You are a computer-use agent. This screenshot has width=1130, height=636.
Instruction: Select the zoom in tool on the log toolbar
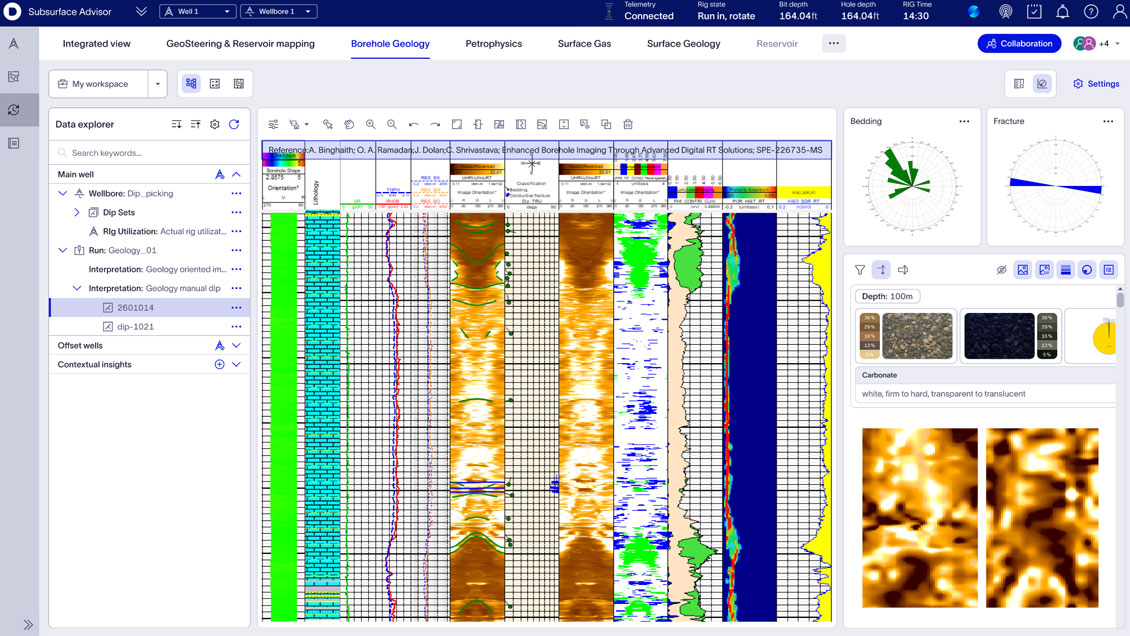tap(370, 124)
